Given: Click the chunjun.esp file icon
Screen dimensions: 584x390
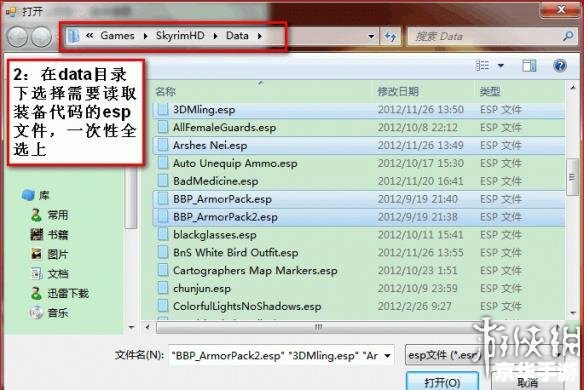Looking at the screenshot, I should click(163, 288).
